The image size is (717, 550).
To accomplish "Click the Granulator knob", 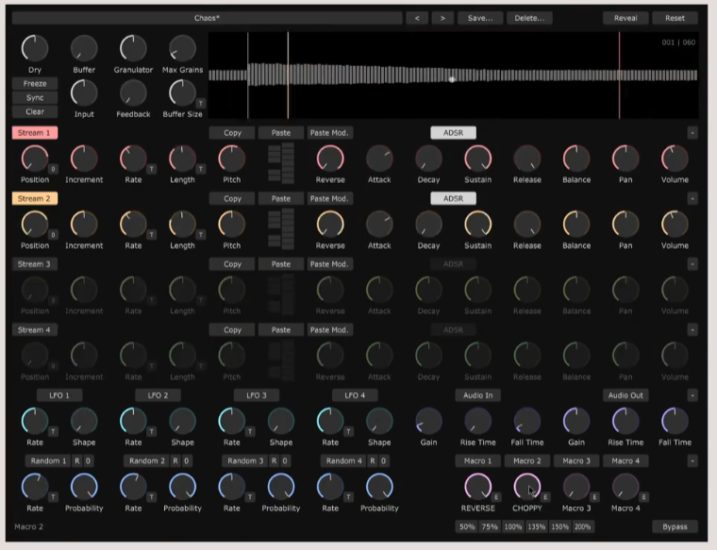I will (x=133, y=48).
